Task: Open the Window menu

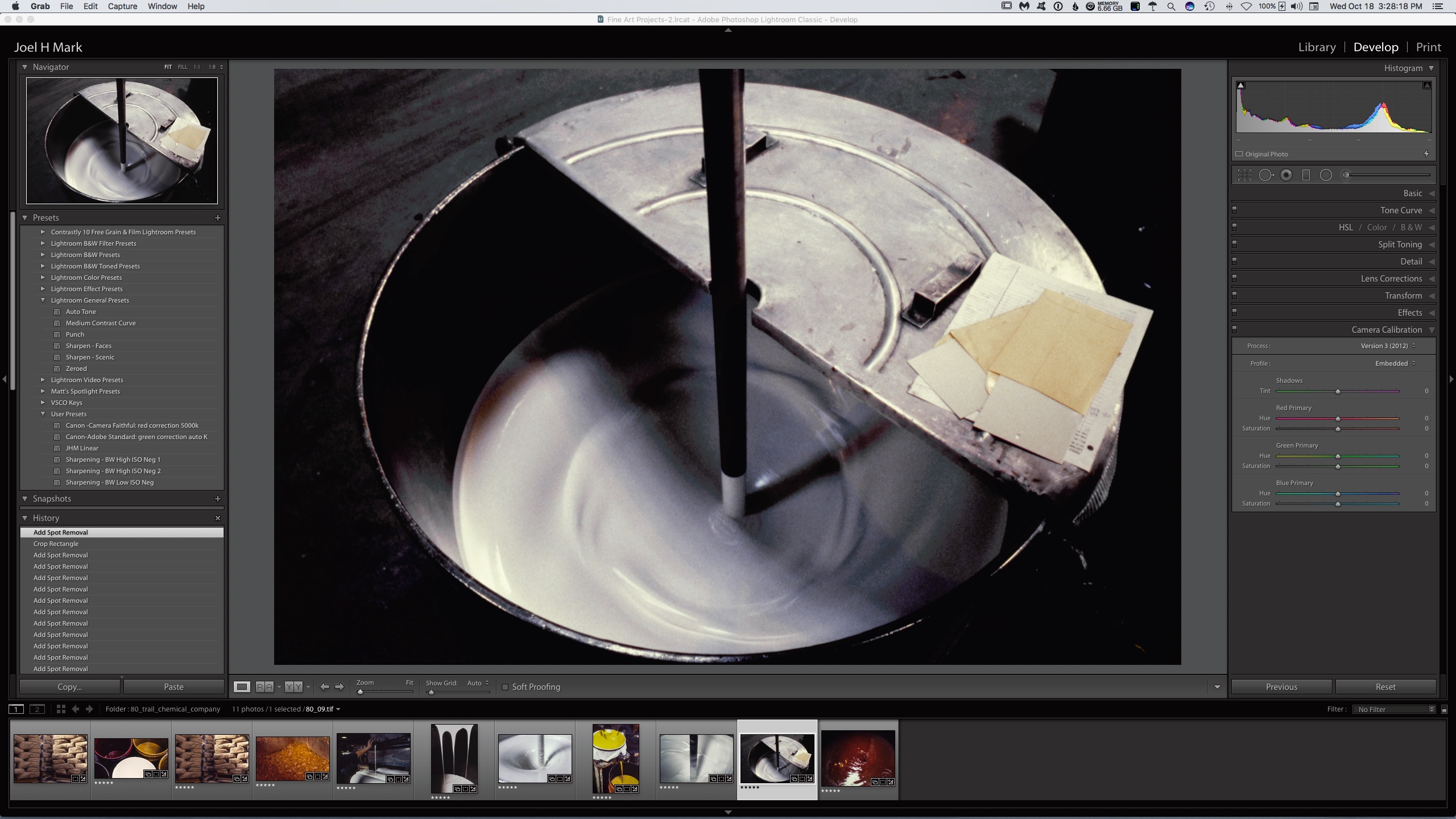Action: click(x=162, y=6)
